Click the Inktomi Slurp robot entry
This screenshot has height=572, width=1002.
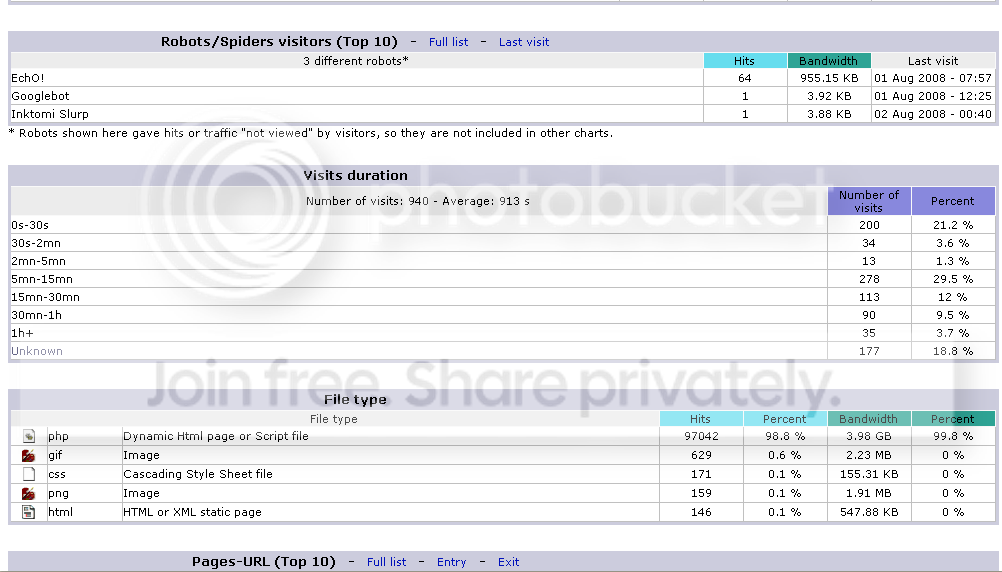(50, 114)
